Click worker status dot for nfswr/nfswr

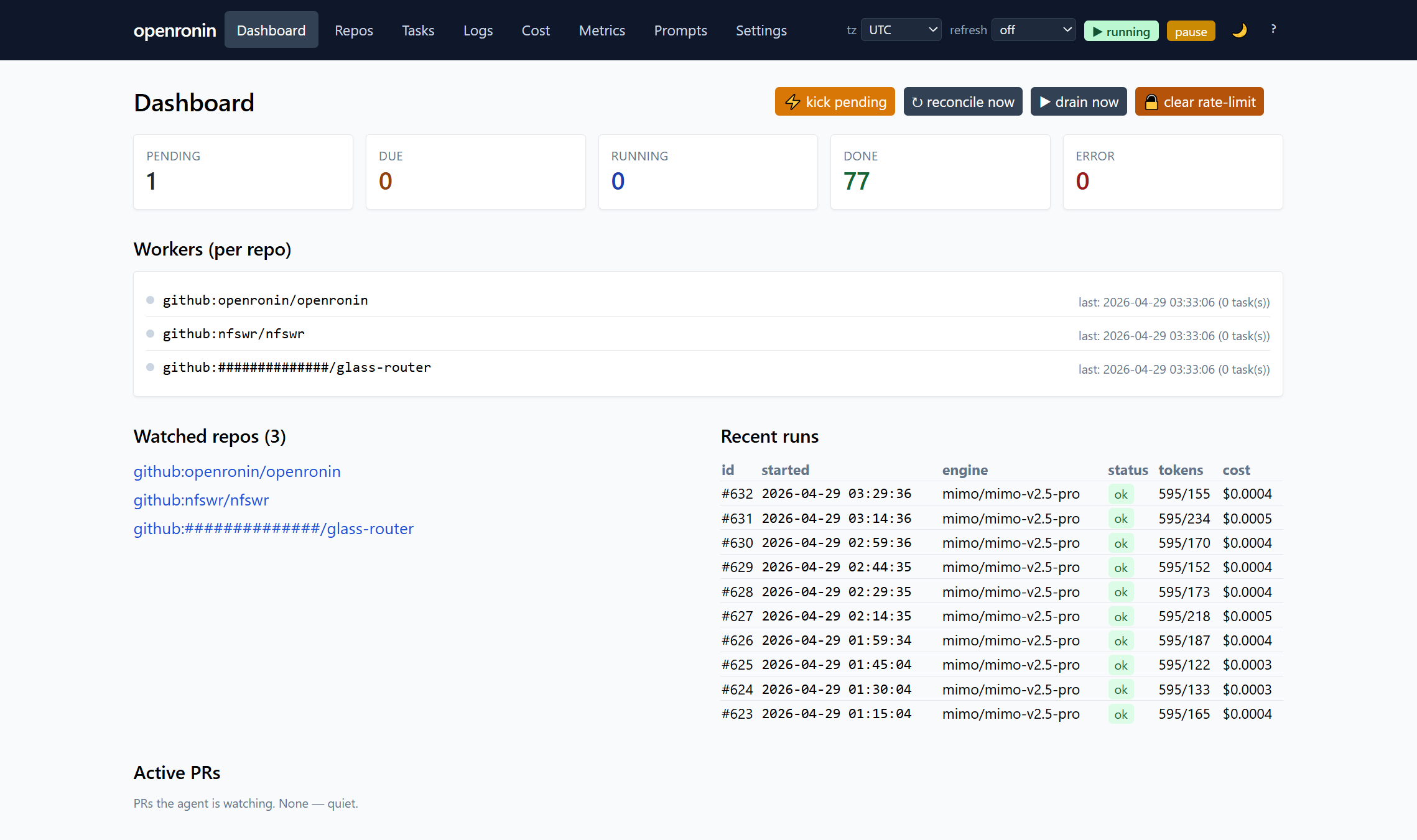[150, 334]
